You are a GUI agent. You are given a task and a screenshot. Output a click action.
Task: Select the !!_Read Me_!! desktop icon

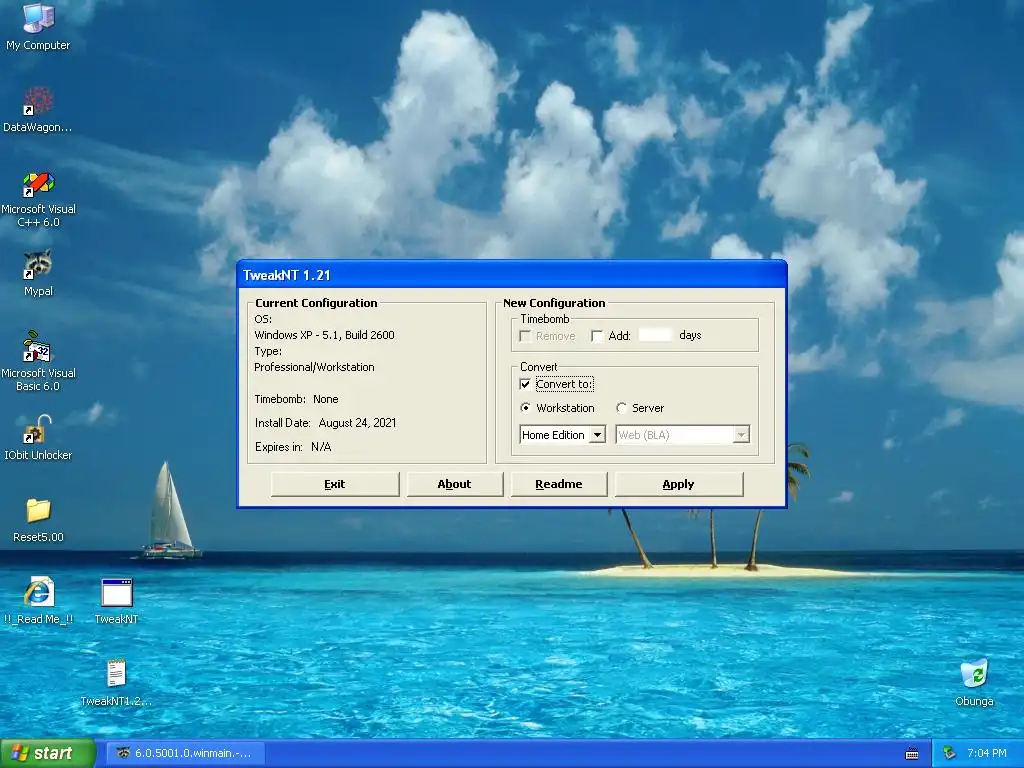click(x=39, y=601)
